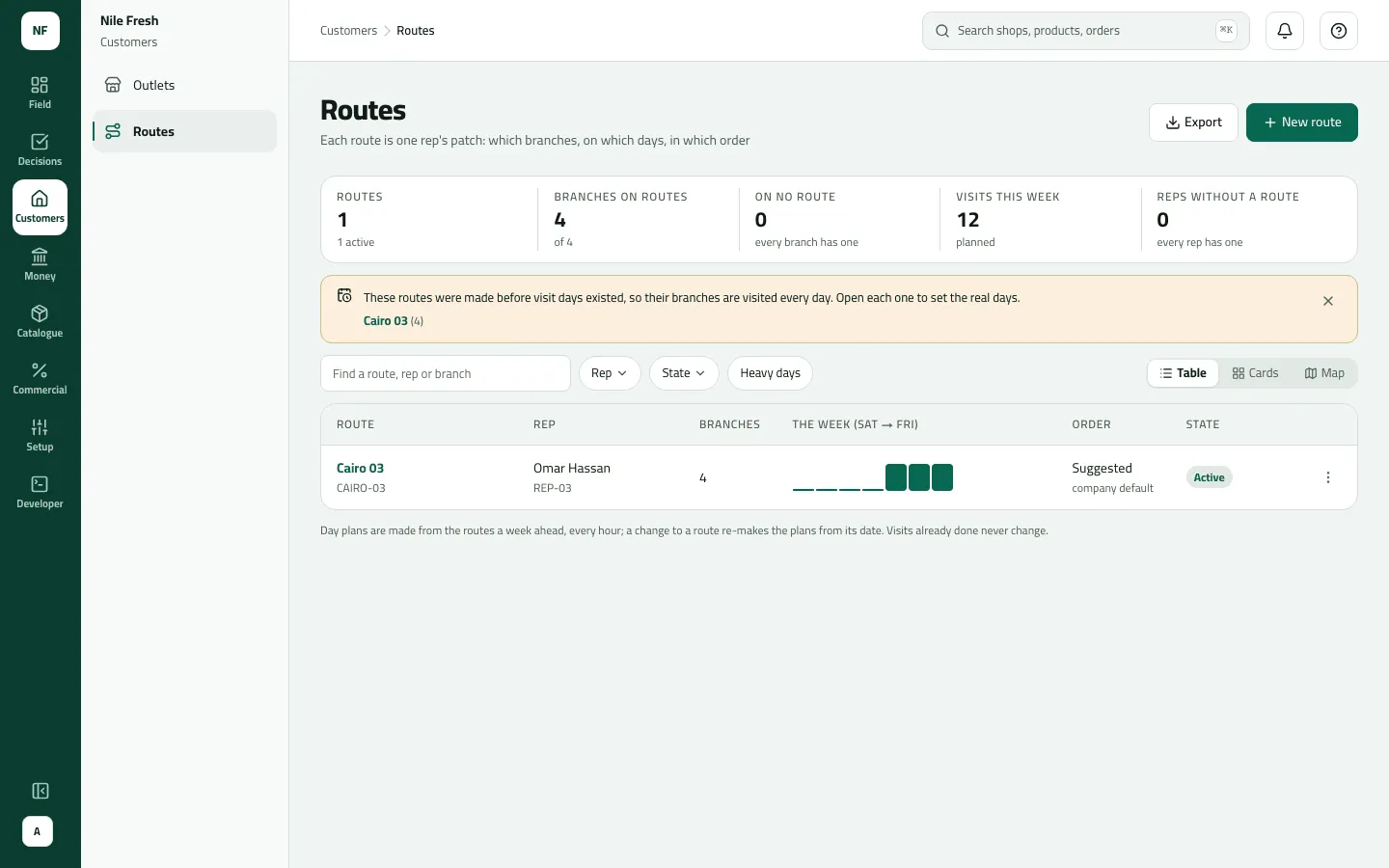Click the rep name Omar Hassan

coord(572,468)
